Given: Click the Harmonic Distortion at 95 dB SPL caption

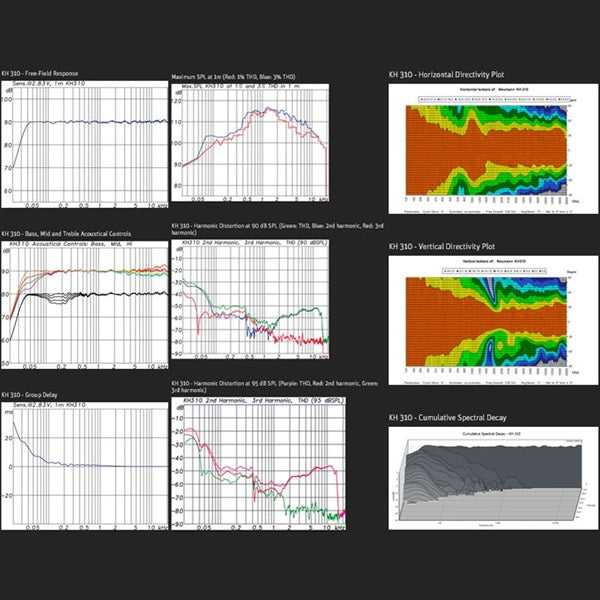Looking at the screenshot, I should [250, 386].
